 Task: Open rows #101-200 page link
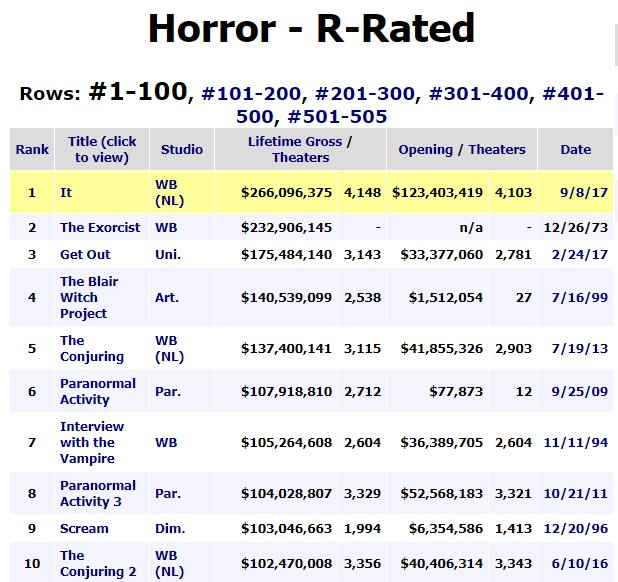tap(254, 94)
